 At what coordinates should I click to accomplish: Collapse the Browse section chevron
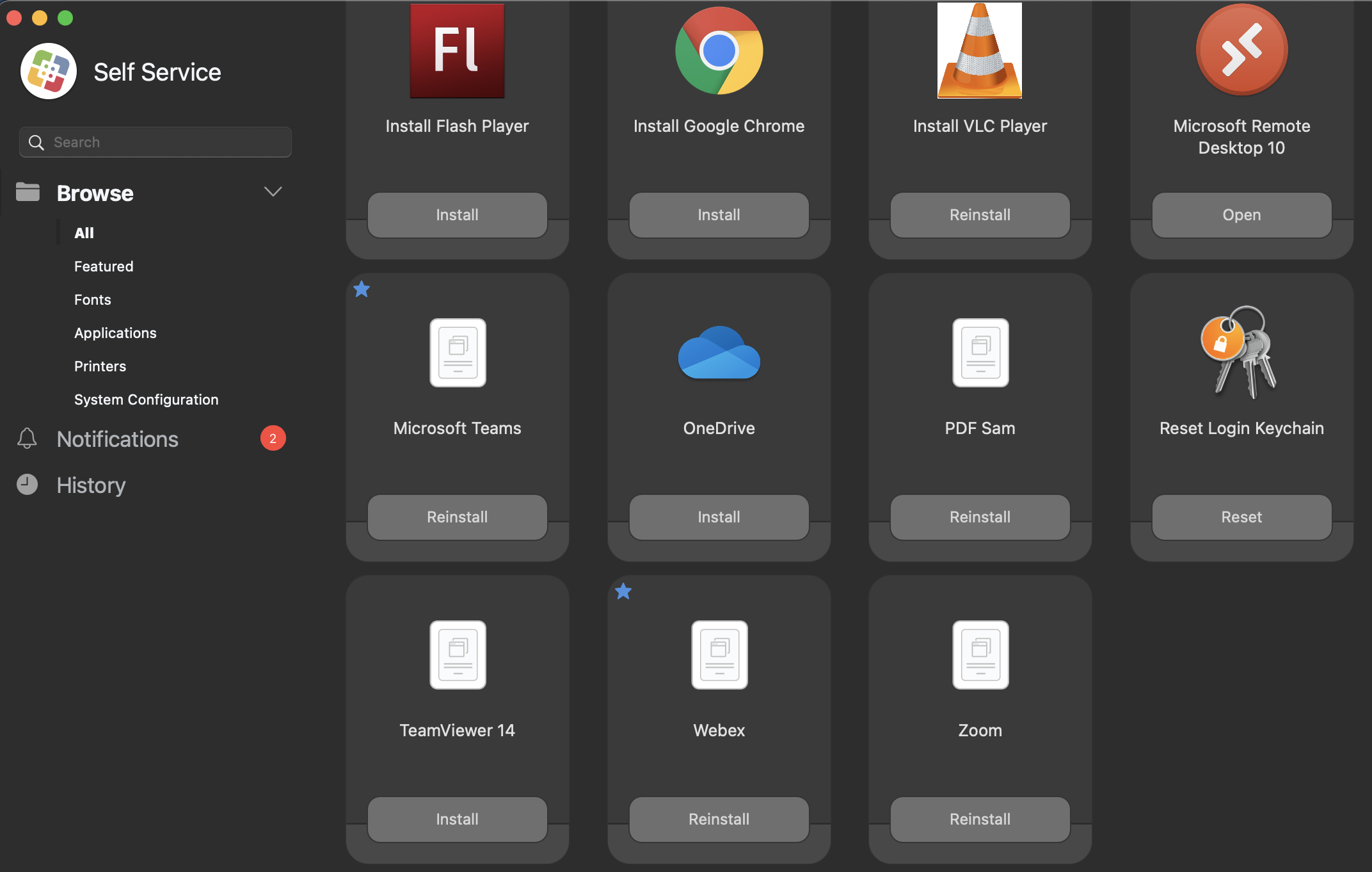(x=273, y=192)
